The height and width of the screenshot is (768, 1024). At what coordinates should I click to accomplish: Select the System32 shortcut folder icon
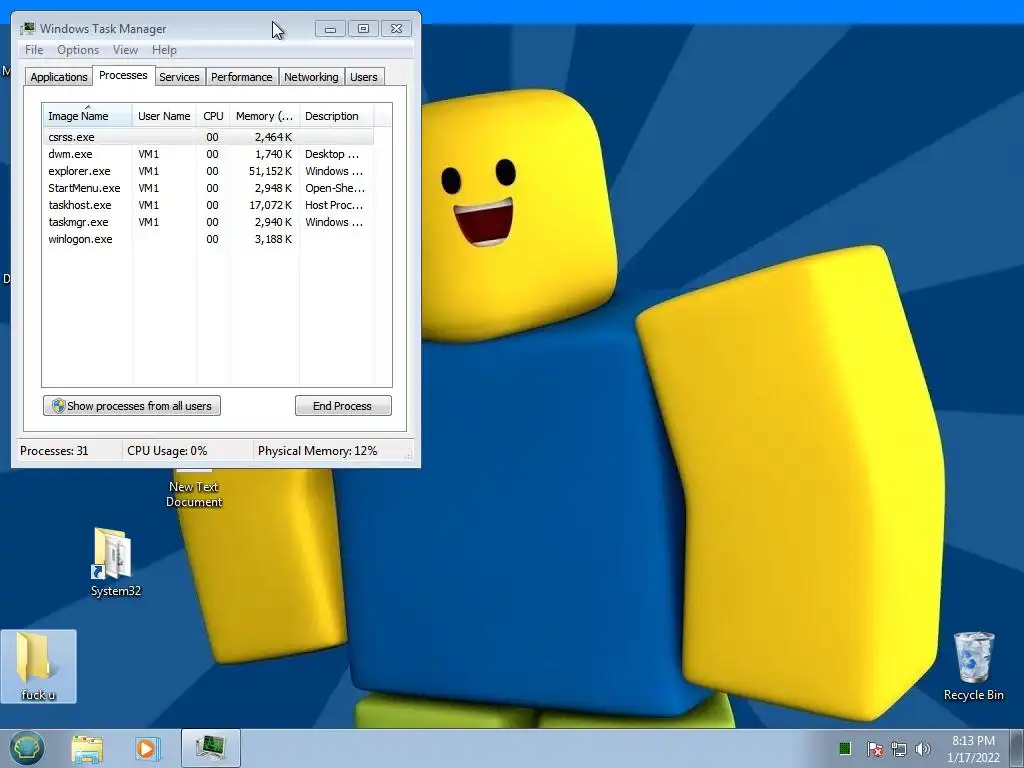115,562
